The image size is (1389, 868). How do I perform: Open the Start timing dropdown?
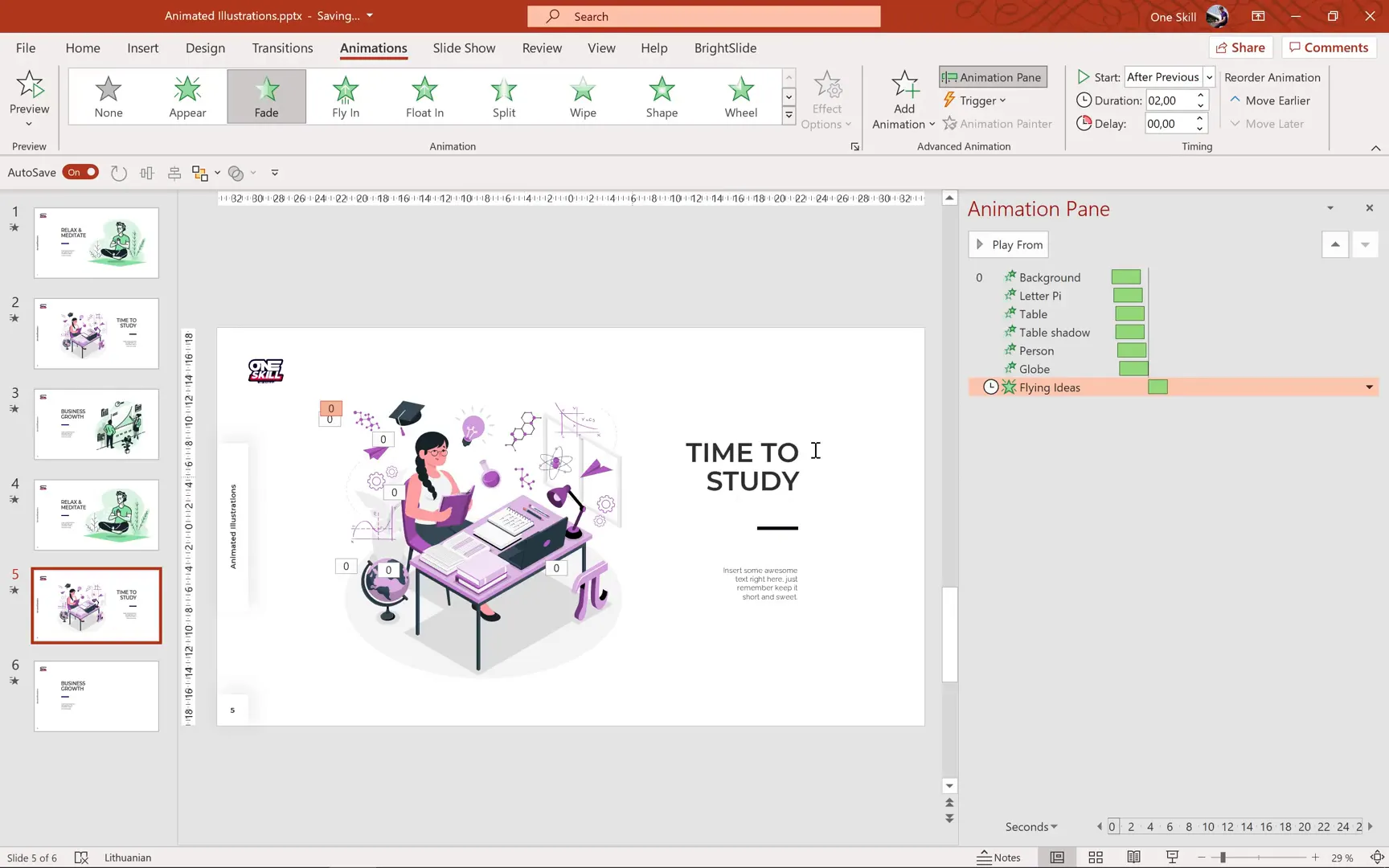pos(1209,77)
